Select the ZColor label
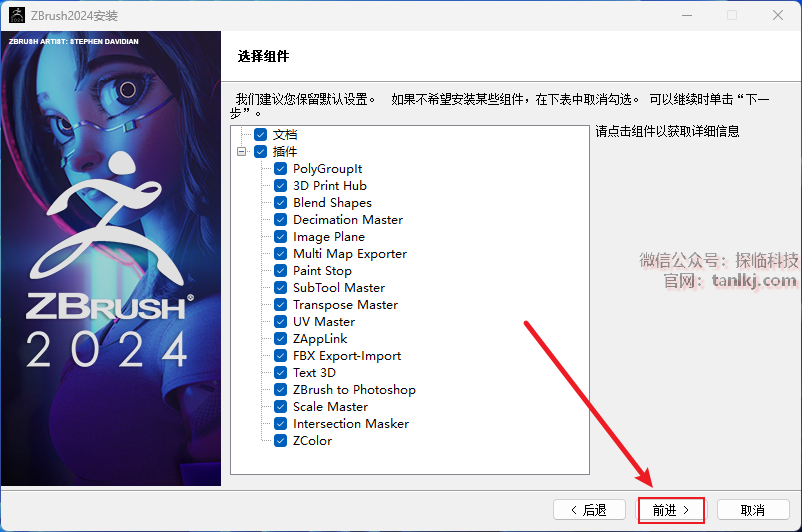The image size is (802, 532). tap(312, 440)
